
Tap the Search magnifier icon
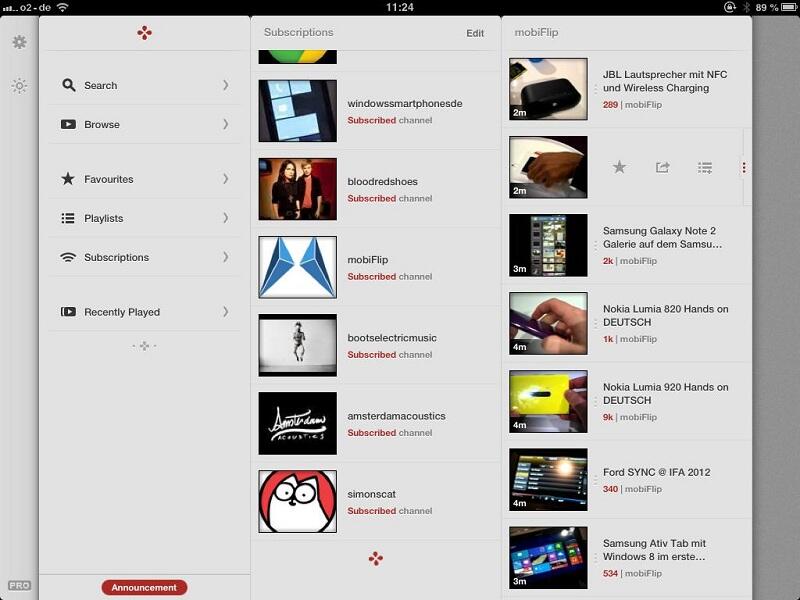pos(68,85)
